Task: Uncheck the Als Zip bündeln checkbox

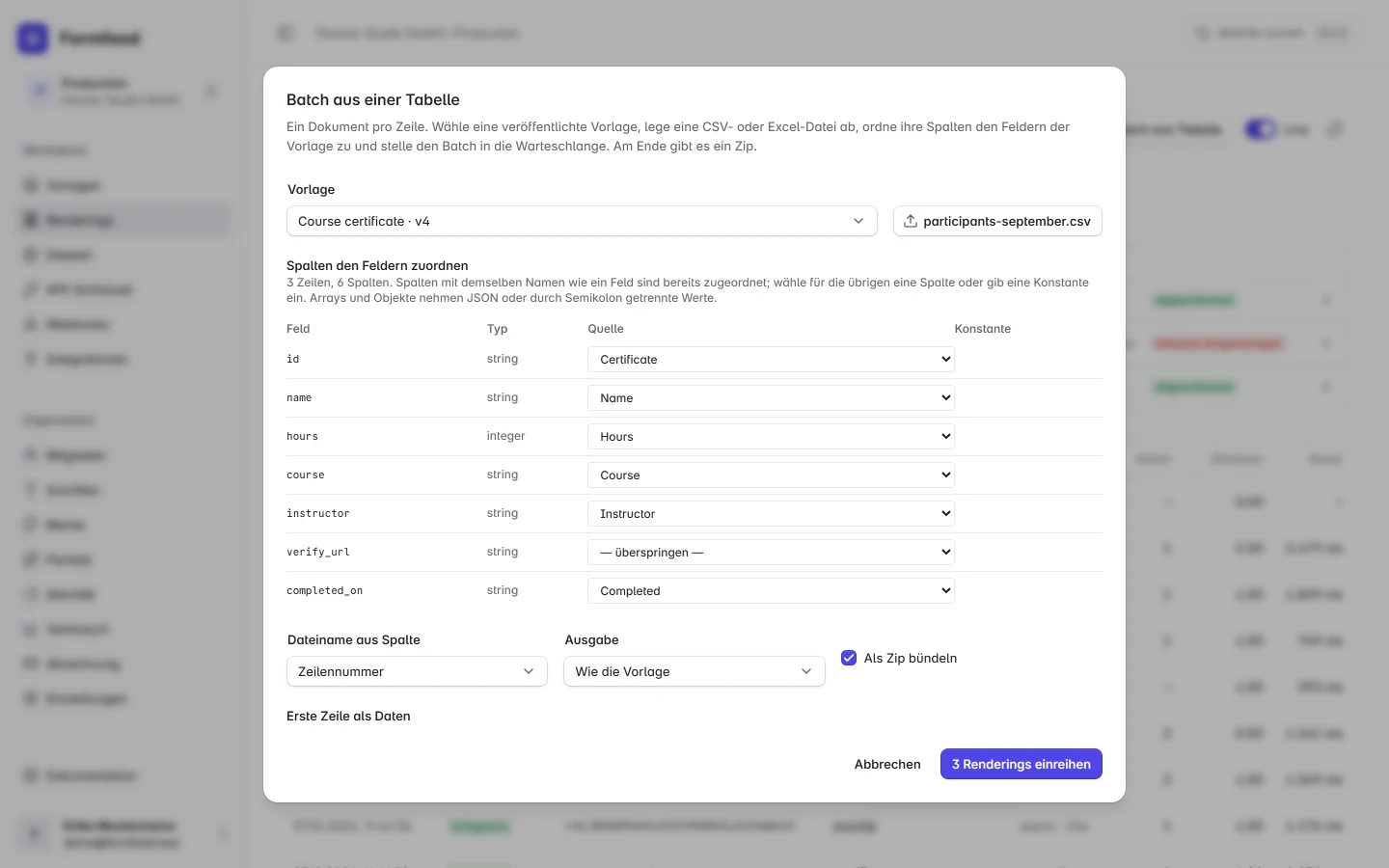Action: pyautogui.click(x=849, y=658)
